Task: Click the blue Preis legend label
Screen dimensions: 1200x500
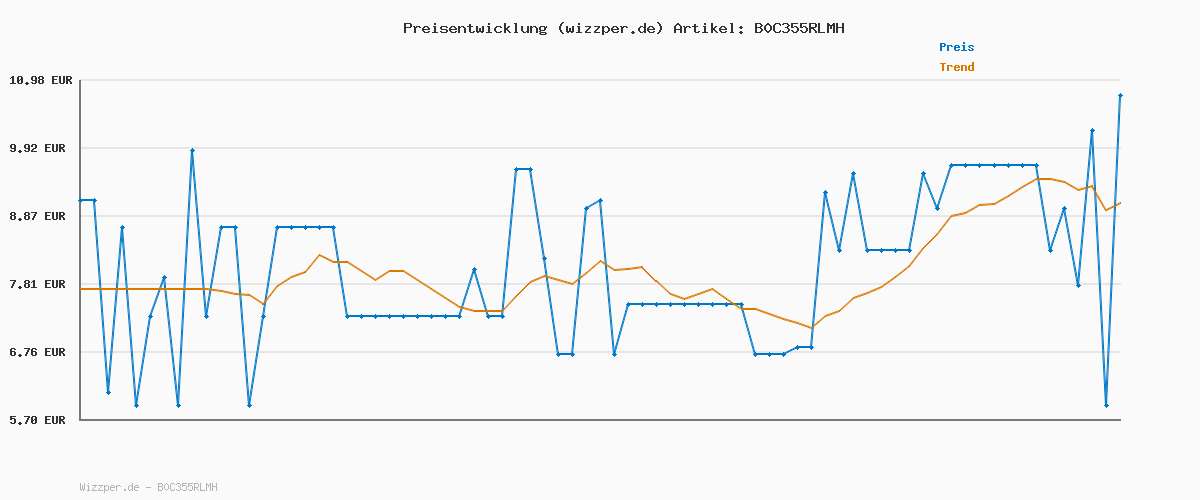Action: (956, 47)
